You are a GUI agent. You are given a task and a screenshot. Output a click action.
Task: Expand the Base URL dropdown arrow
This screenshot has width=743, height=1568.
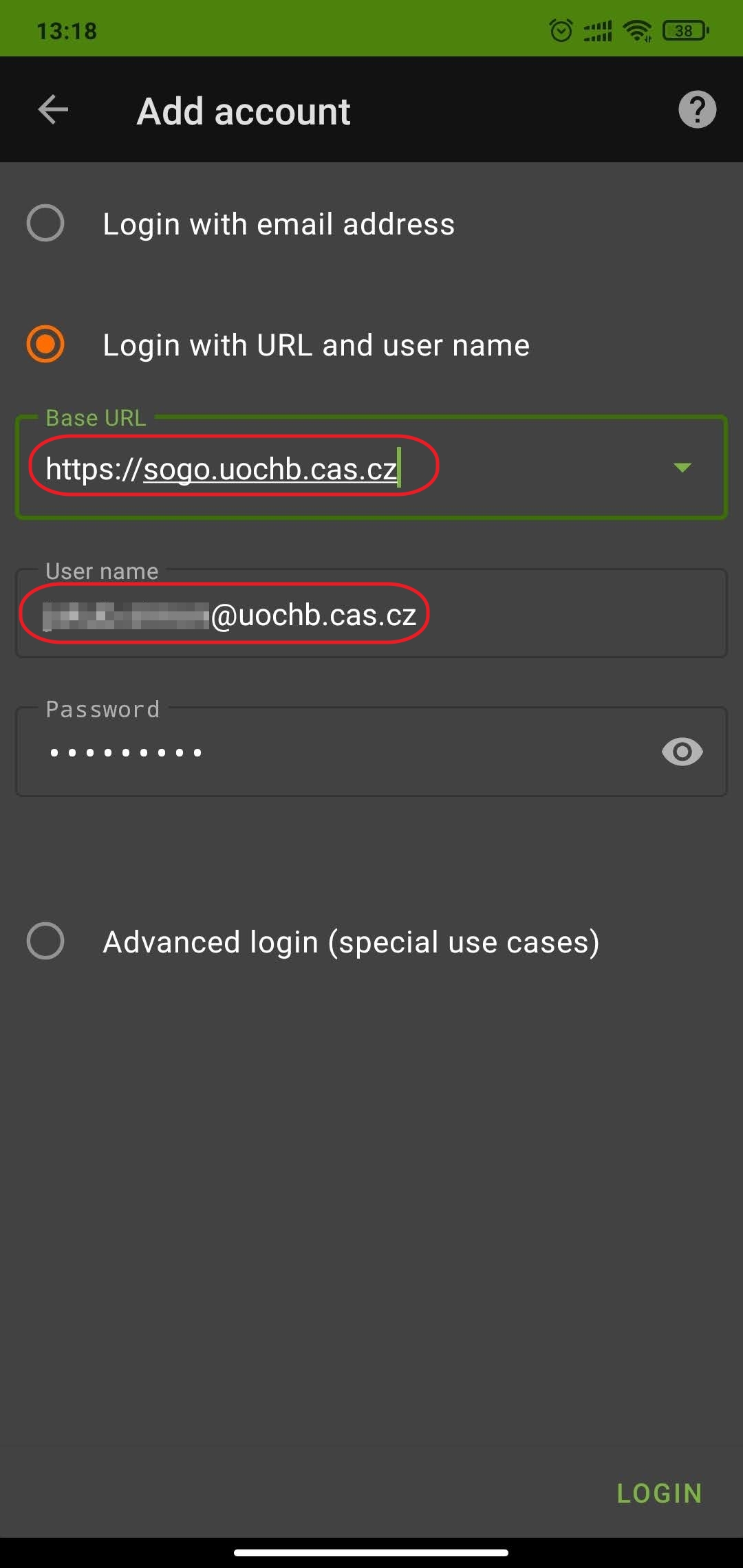tap(682, 468)
